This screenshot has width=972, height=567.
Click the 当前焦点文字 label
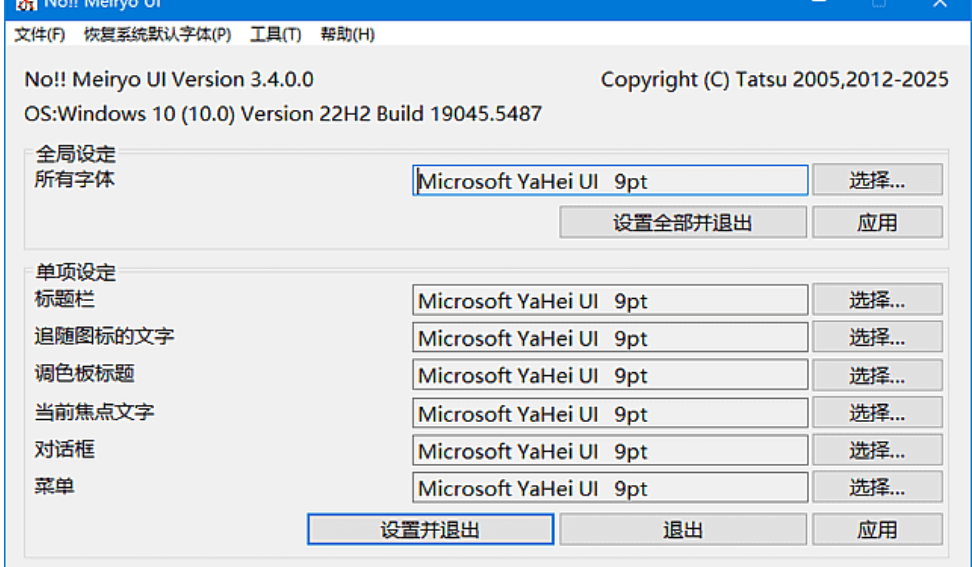click(x=94, y=411)
